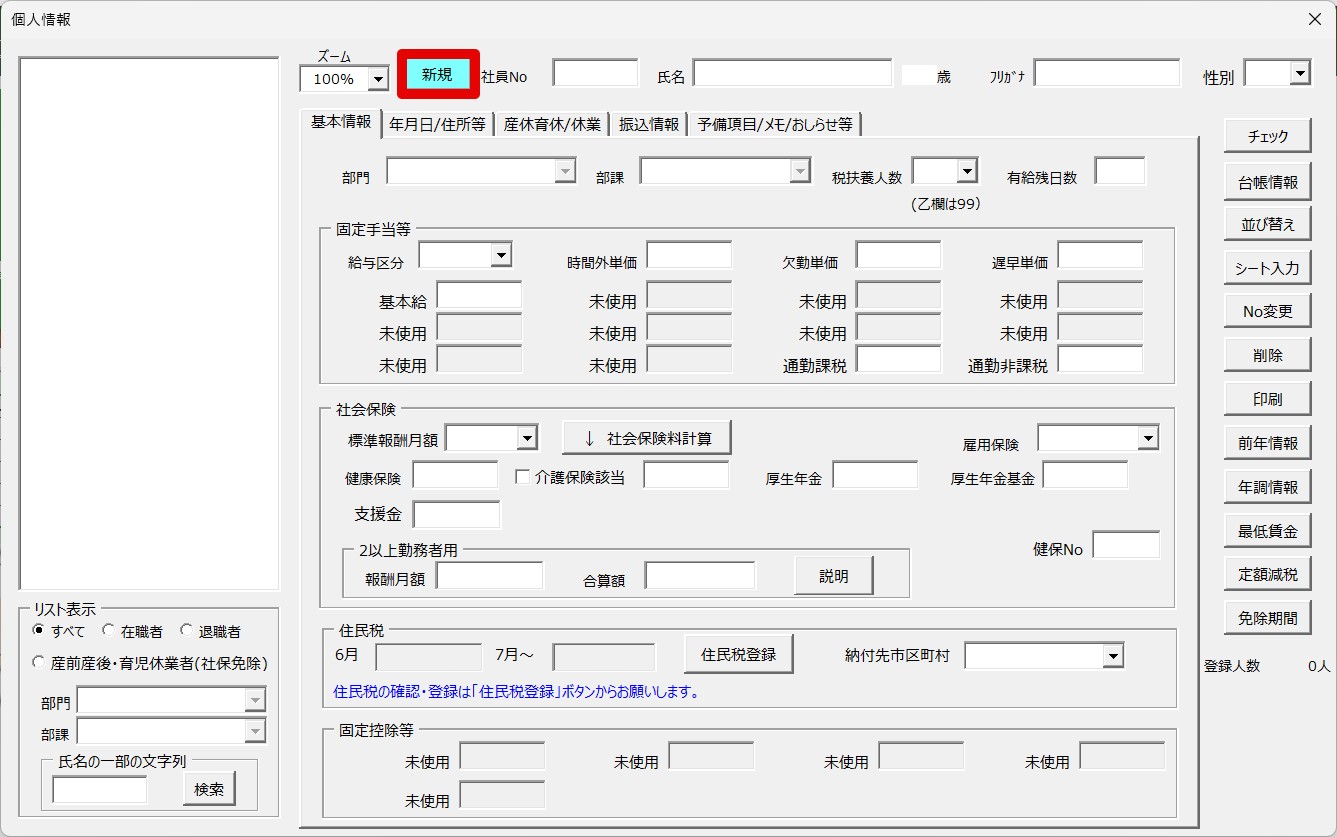
Task: Click the 住民税登録 button
Action: click(738, 654)
